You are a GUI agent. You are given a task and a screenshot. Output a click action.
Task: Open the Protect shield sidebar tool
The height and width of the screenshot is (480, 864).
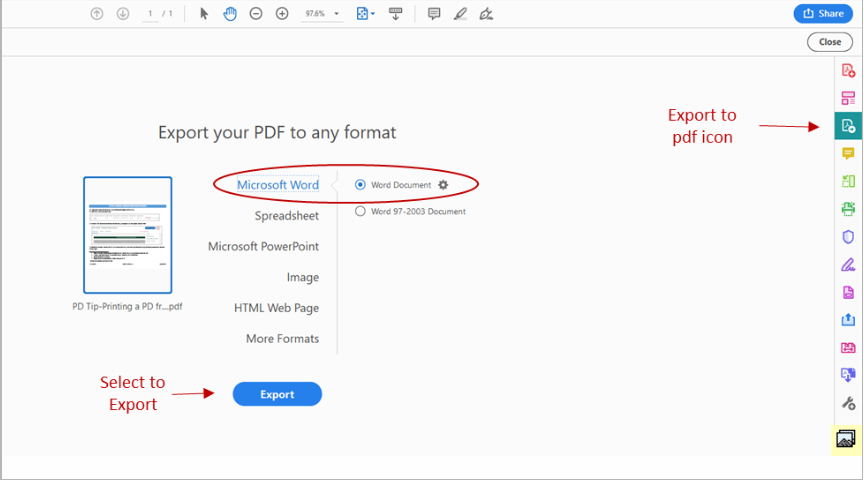[848, 236]
